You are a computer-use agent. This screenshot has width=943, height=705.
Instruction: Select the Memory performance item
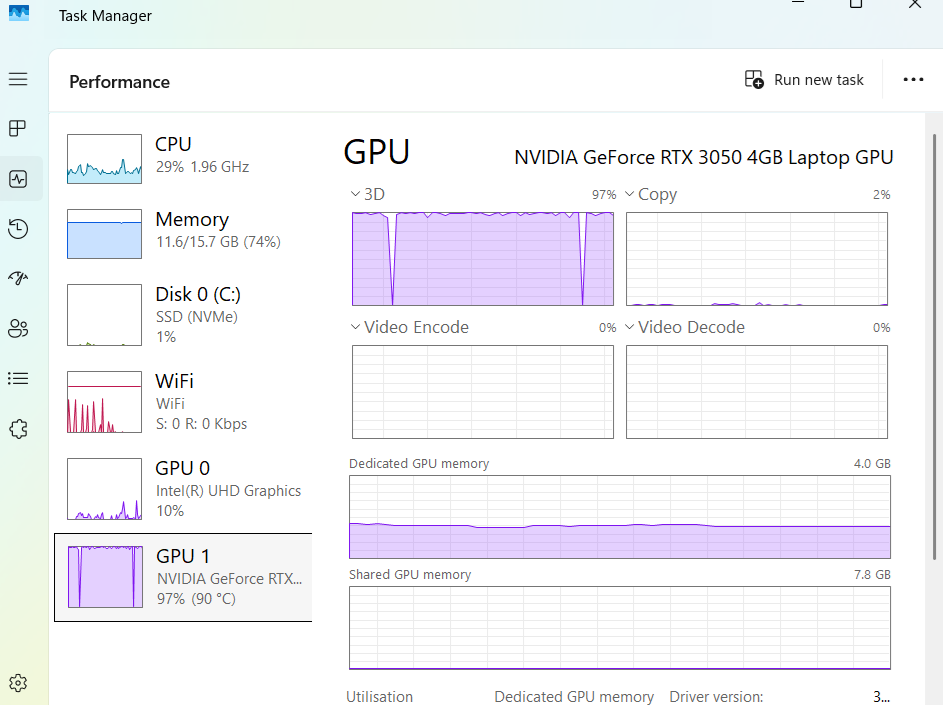[183, 234]
